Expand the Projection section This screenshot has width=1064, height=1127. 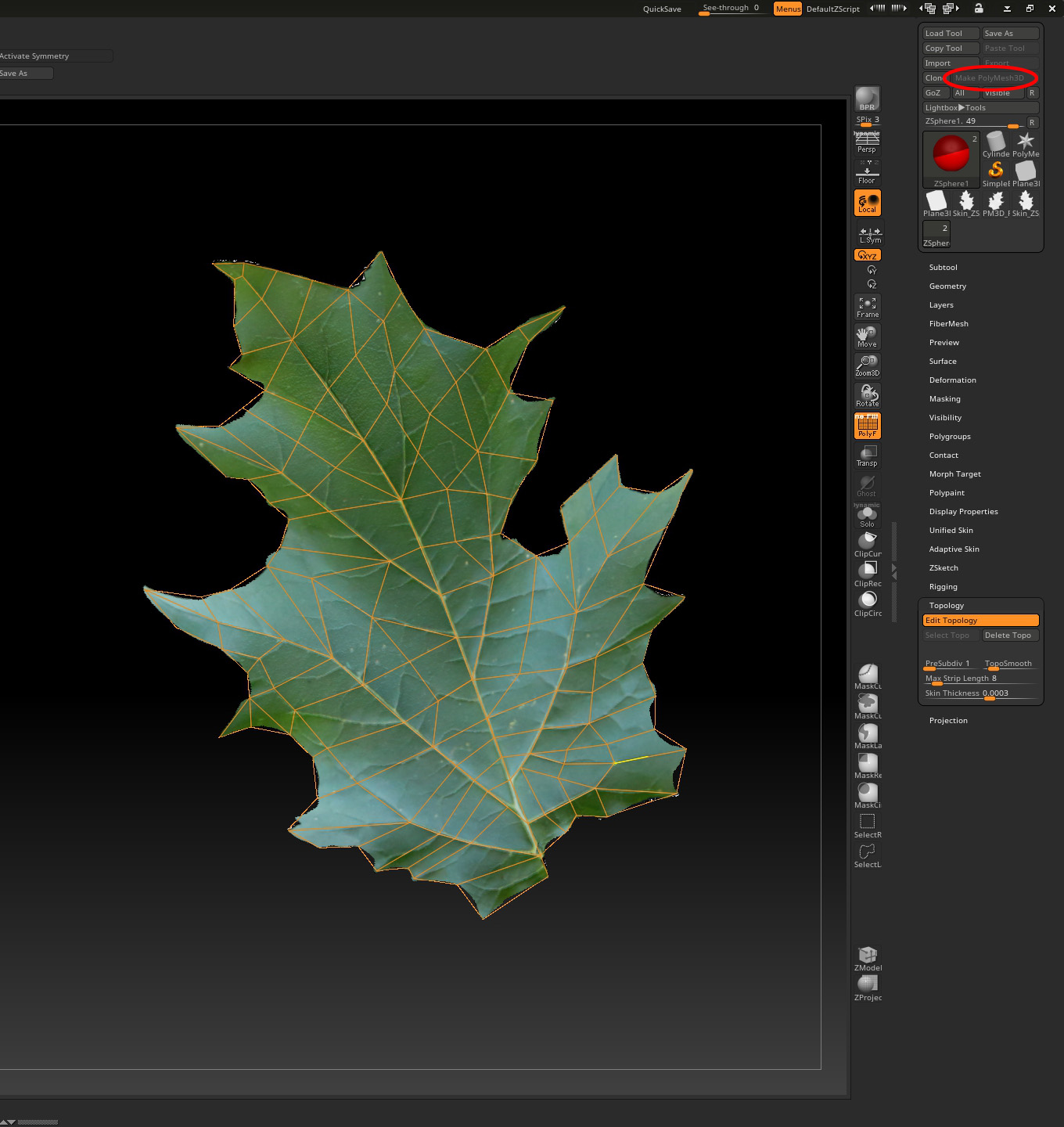(948, 720)
